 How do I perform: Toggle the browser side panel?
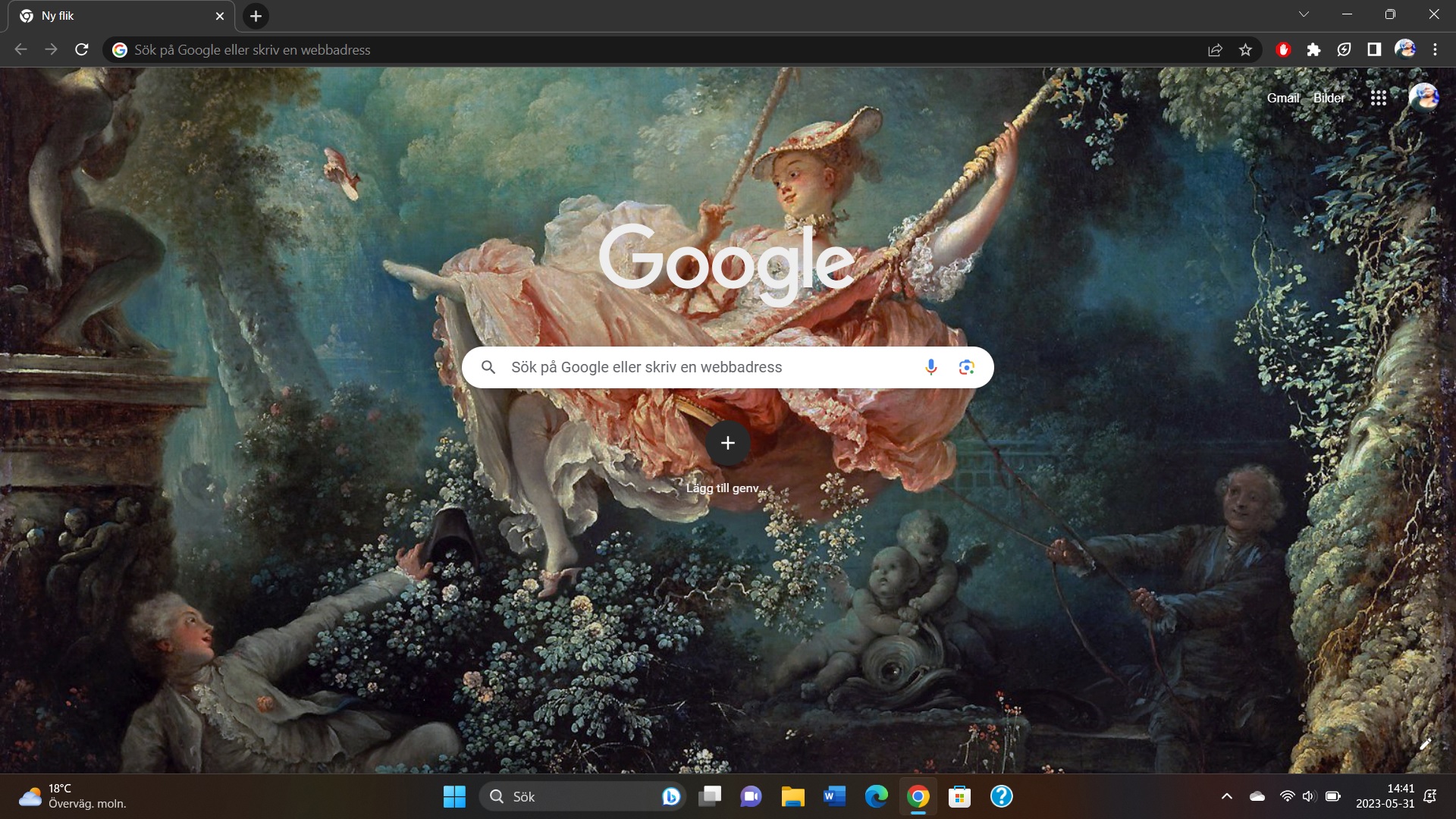pyautogui.click(x=1374, y=49)
